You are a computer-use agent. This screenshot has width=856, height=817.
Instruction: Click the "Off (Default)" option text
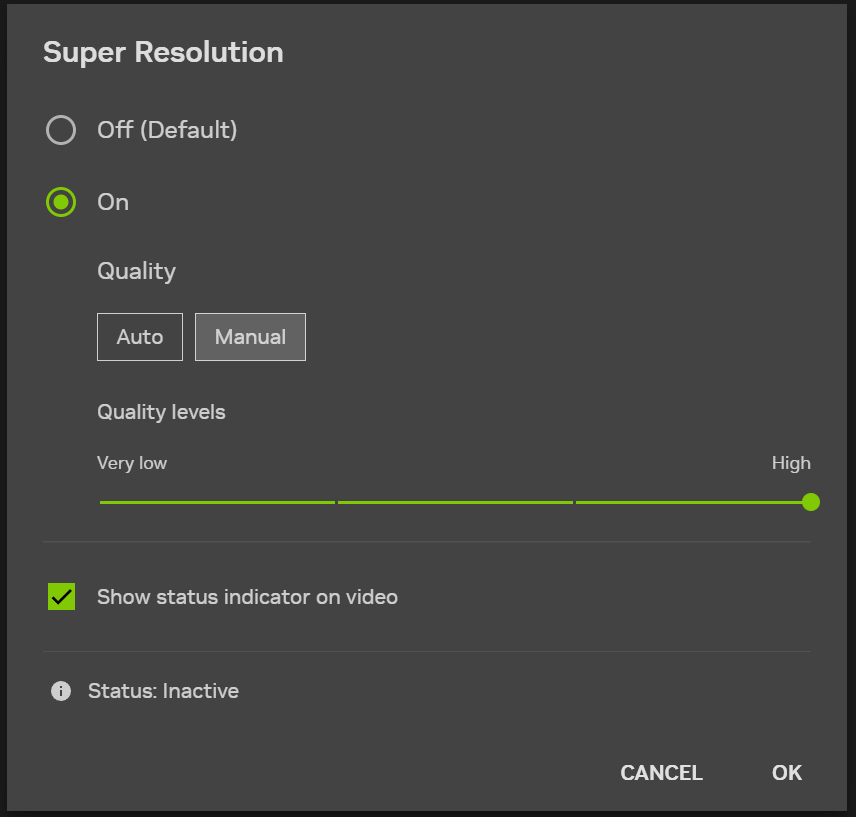point(167,130)
